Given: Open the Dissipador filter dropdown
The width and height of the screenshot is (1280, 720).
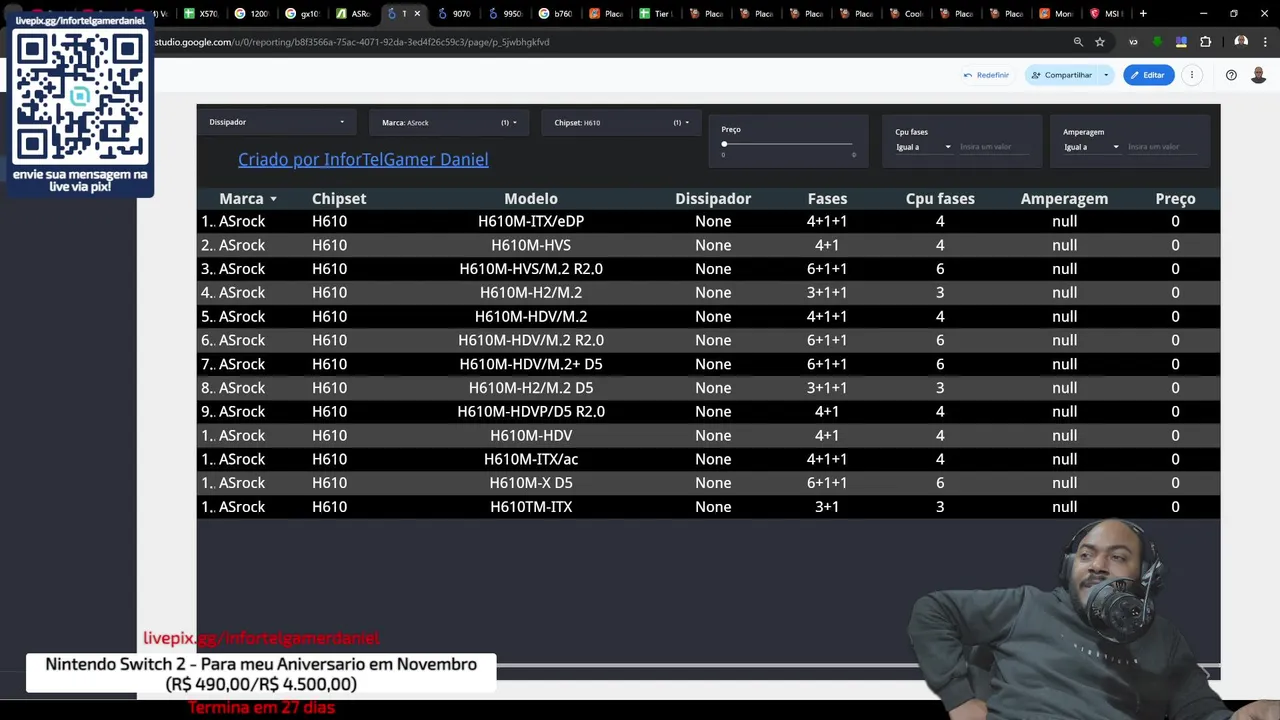Looking at the screenshot, I should (276, 122).
